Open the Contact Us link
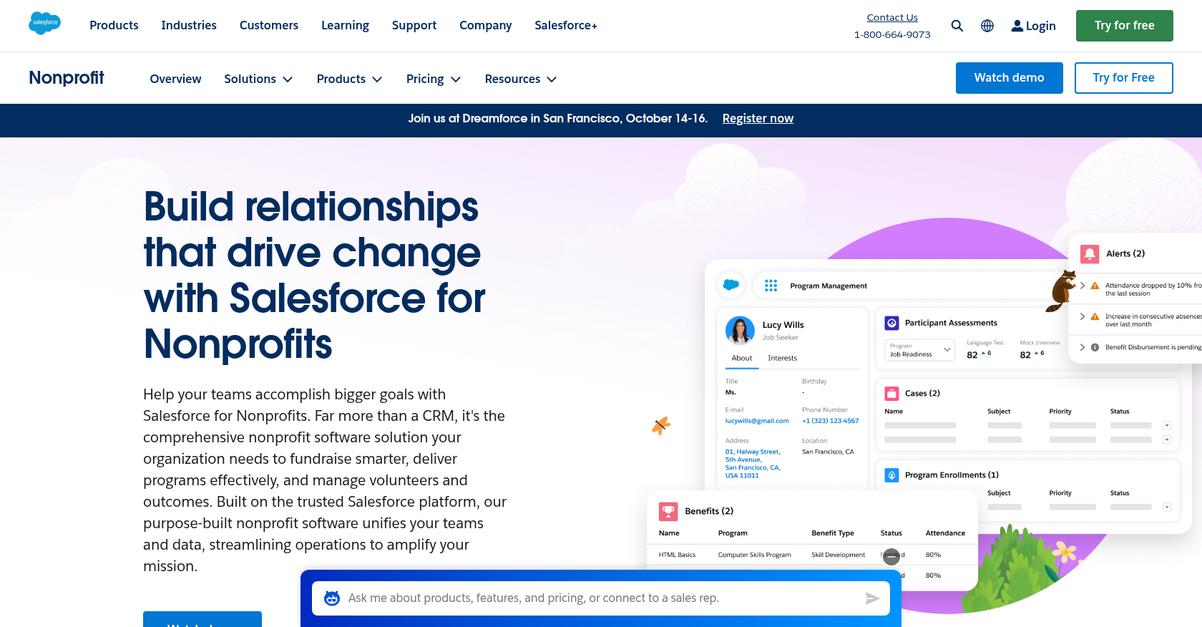Screen dimensions: 1202x627 click(x=892, y=17)
